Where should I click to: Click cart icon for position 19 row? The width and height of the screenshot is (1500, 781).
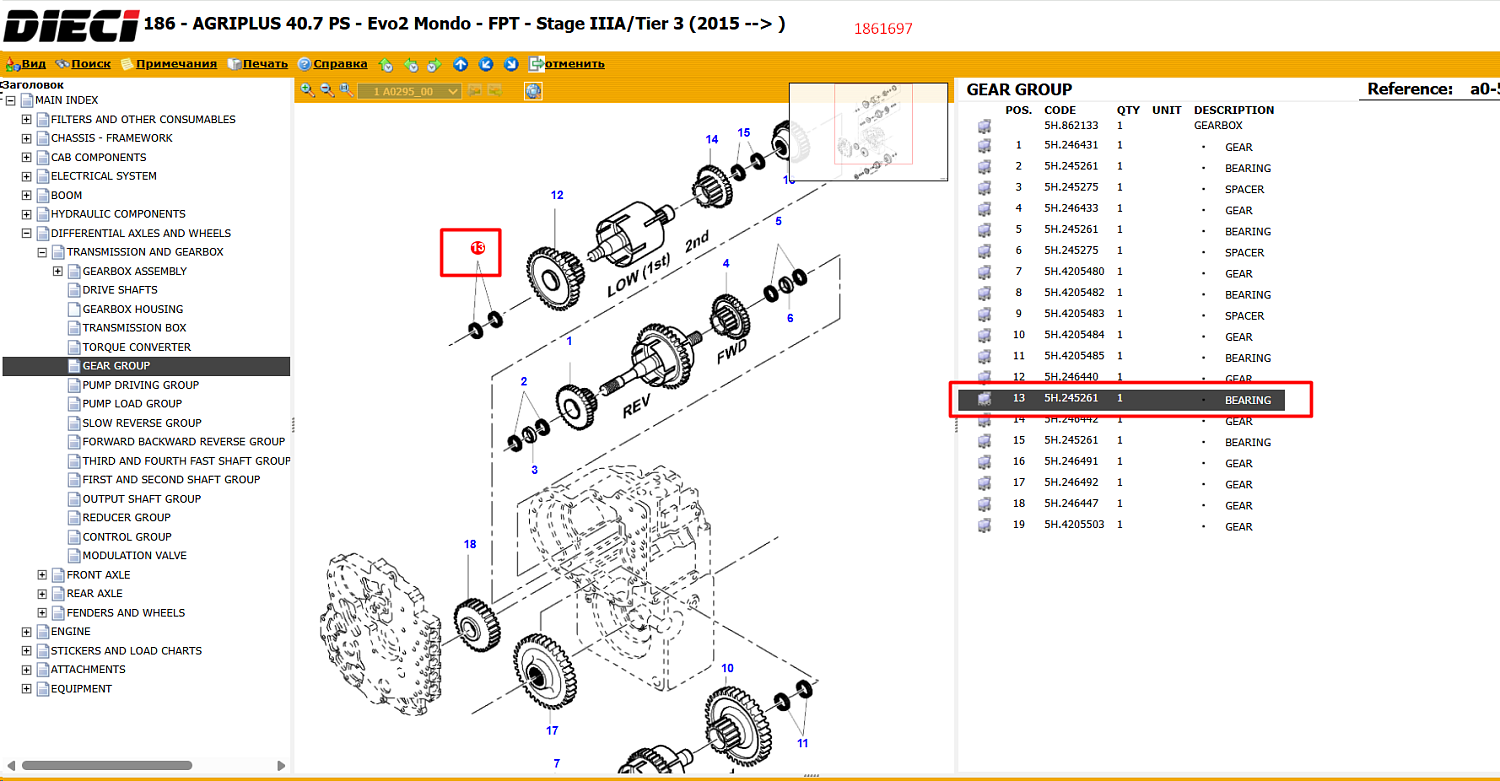[x=984, y=526]
